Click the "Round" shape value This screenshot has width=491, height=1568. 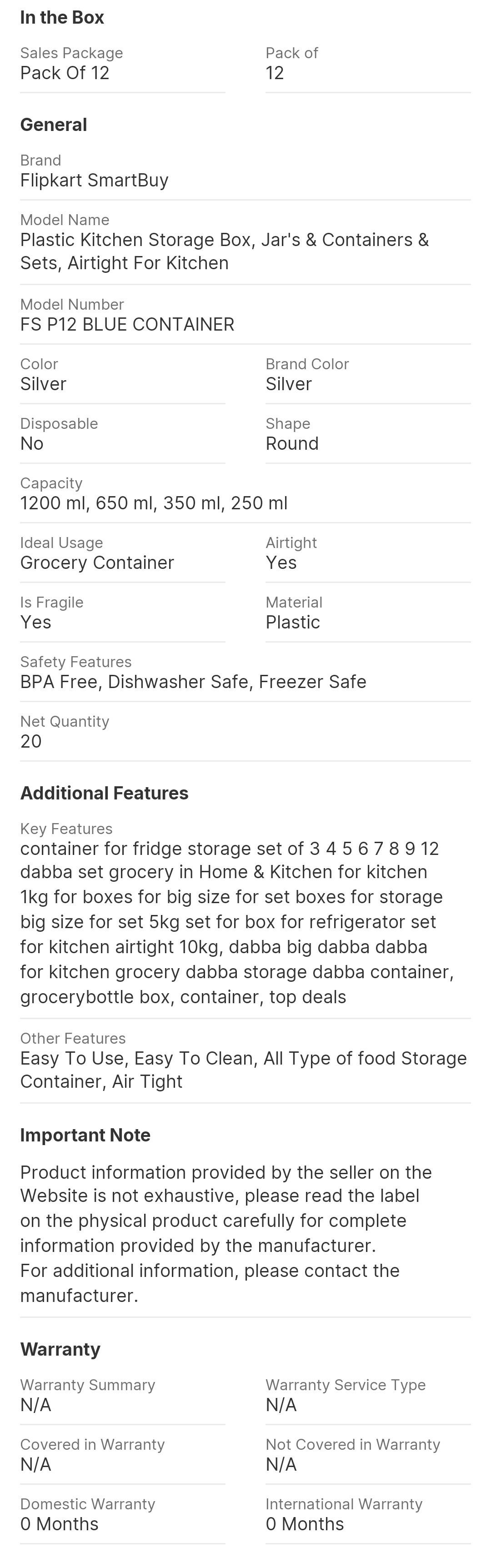pos(292,443)
